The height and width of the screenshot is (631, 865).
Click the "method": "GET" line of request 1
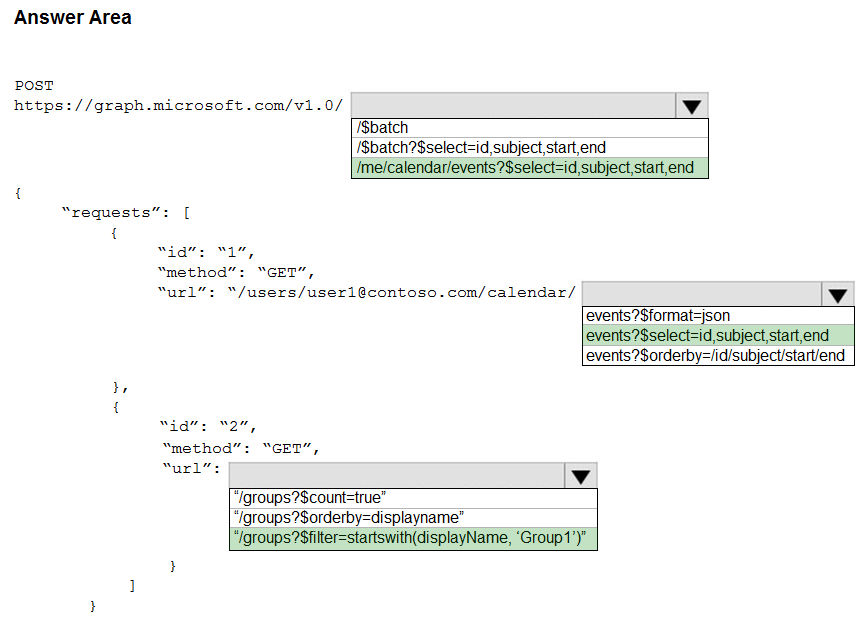click(x=236, y=272)
